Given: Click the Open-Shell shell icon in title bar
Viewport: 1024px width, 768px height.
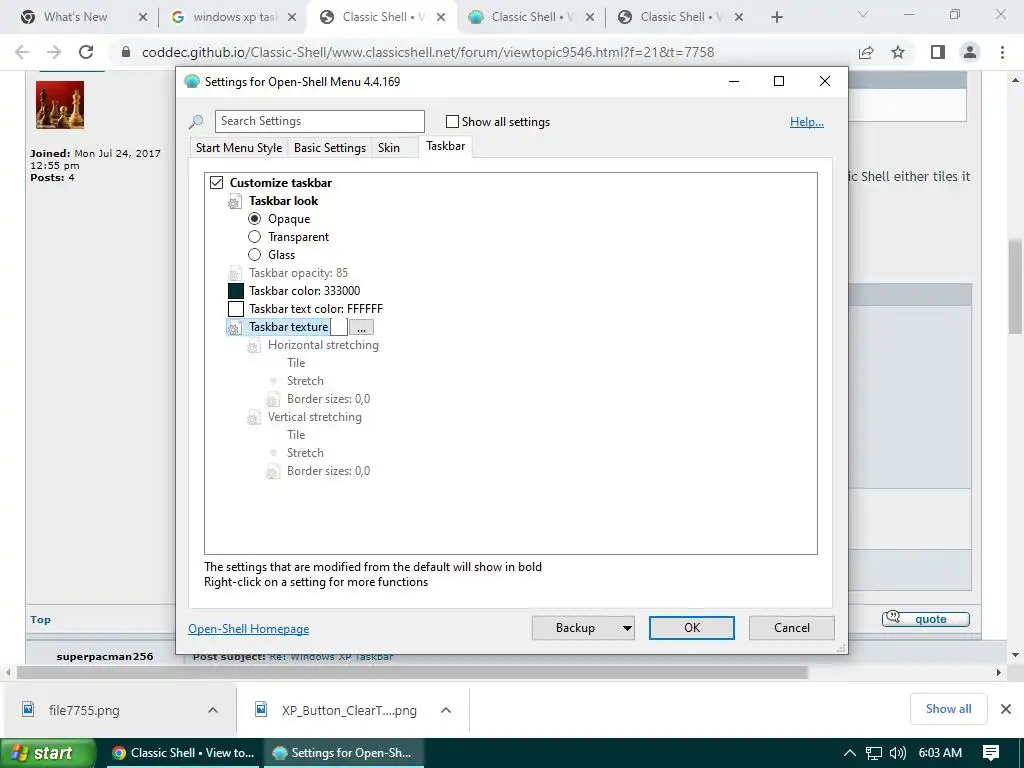Looking at the screenshot, I should coord(191,82).
